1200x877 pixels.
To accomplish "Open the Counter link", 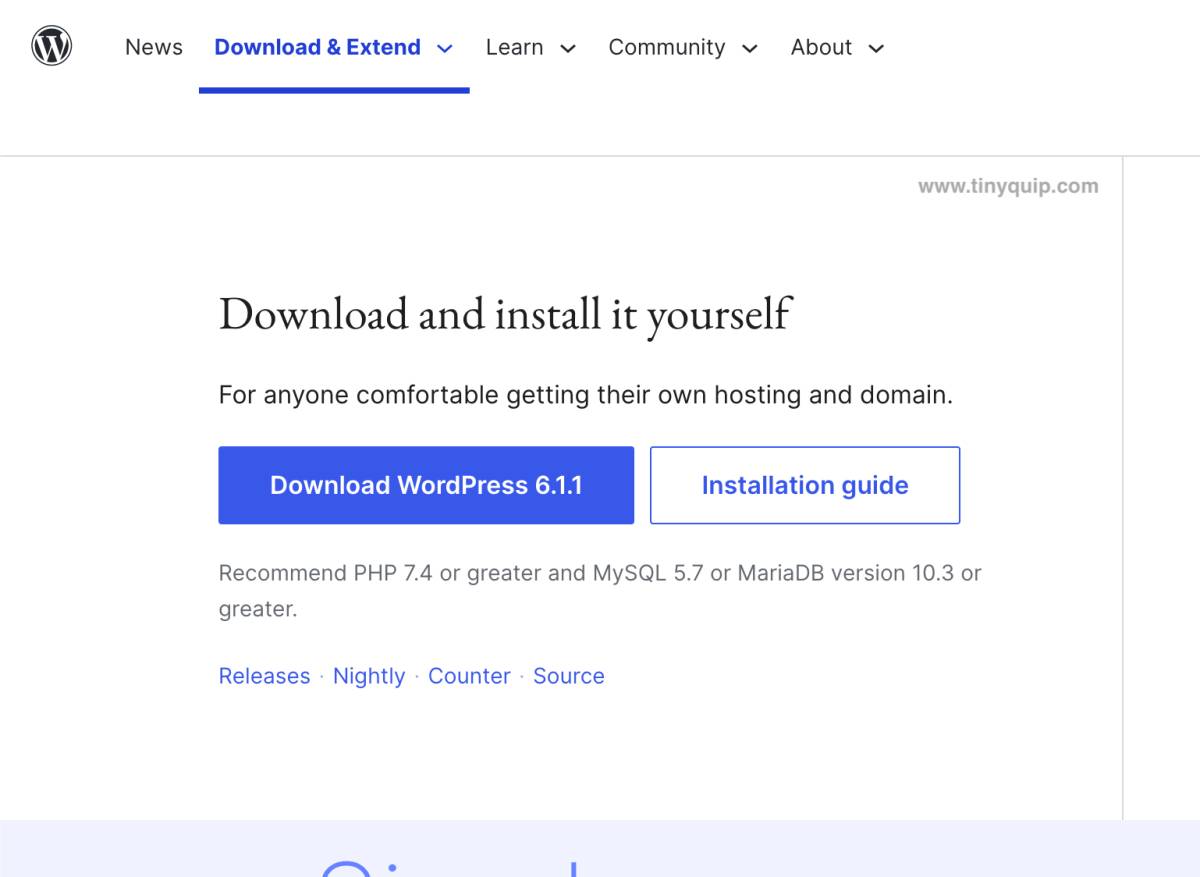I will tap(469, 676).
